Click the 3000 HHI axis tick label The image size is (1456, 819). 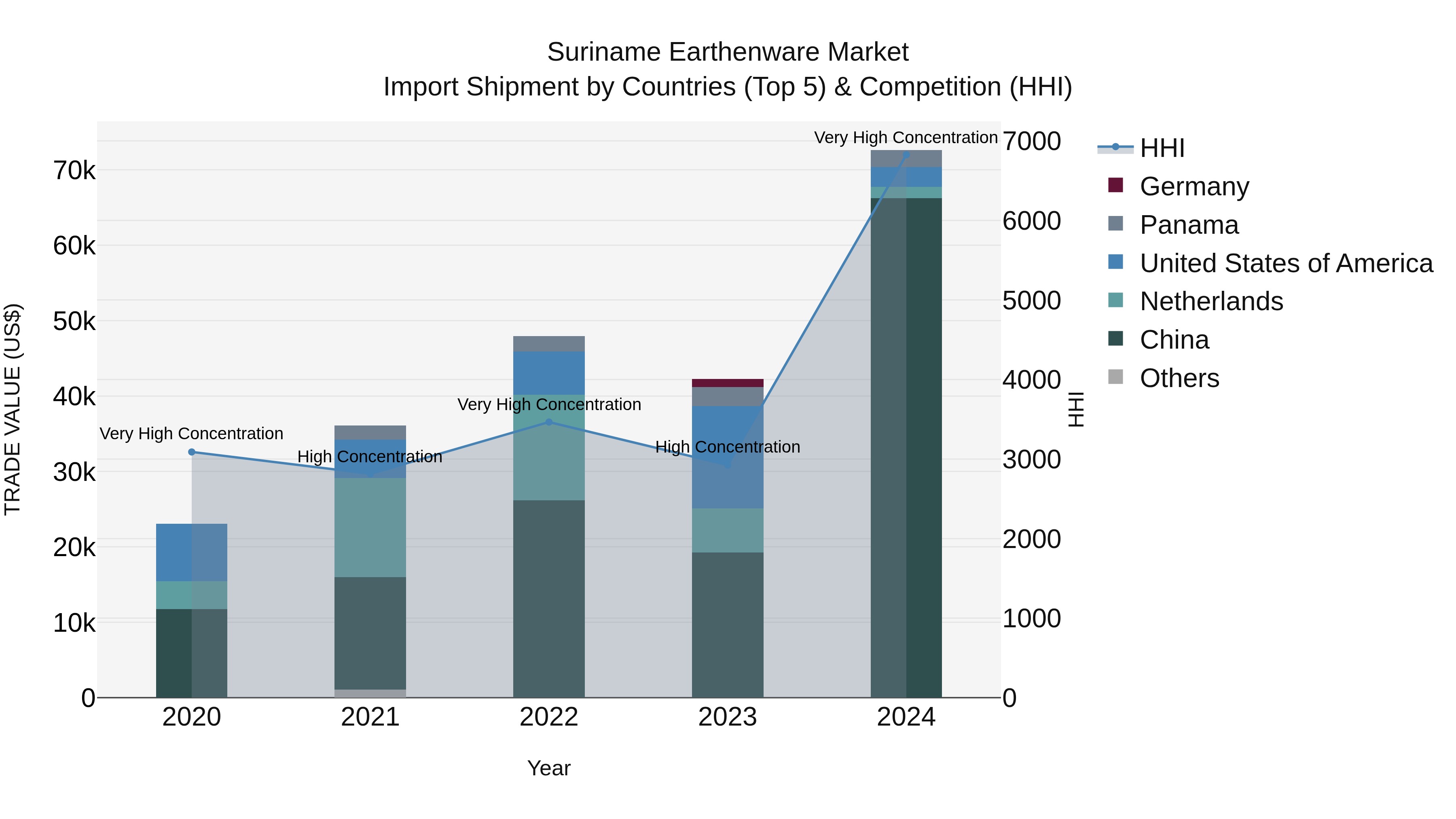[1031, 459]
